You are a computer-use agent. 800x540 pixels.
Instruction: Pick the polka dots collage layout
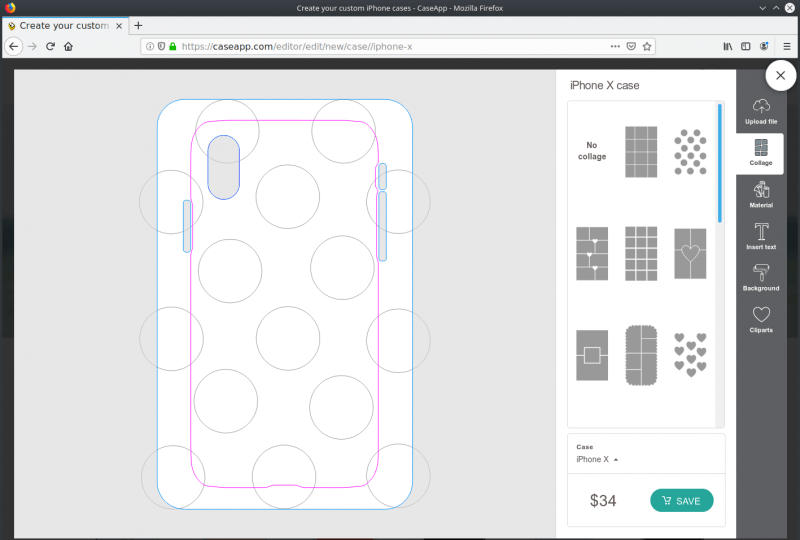tap(690, 152)
